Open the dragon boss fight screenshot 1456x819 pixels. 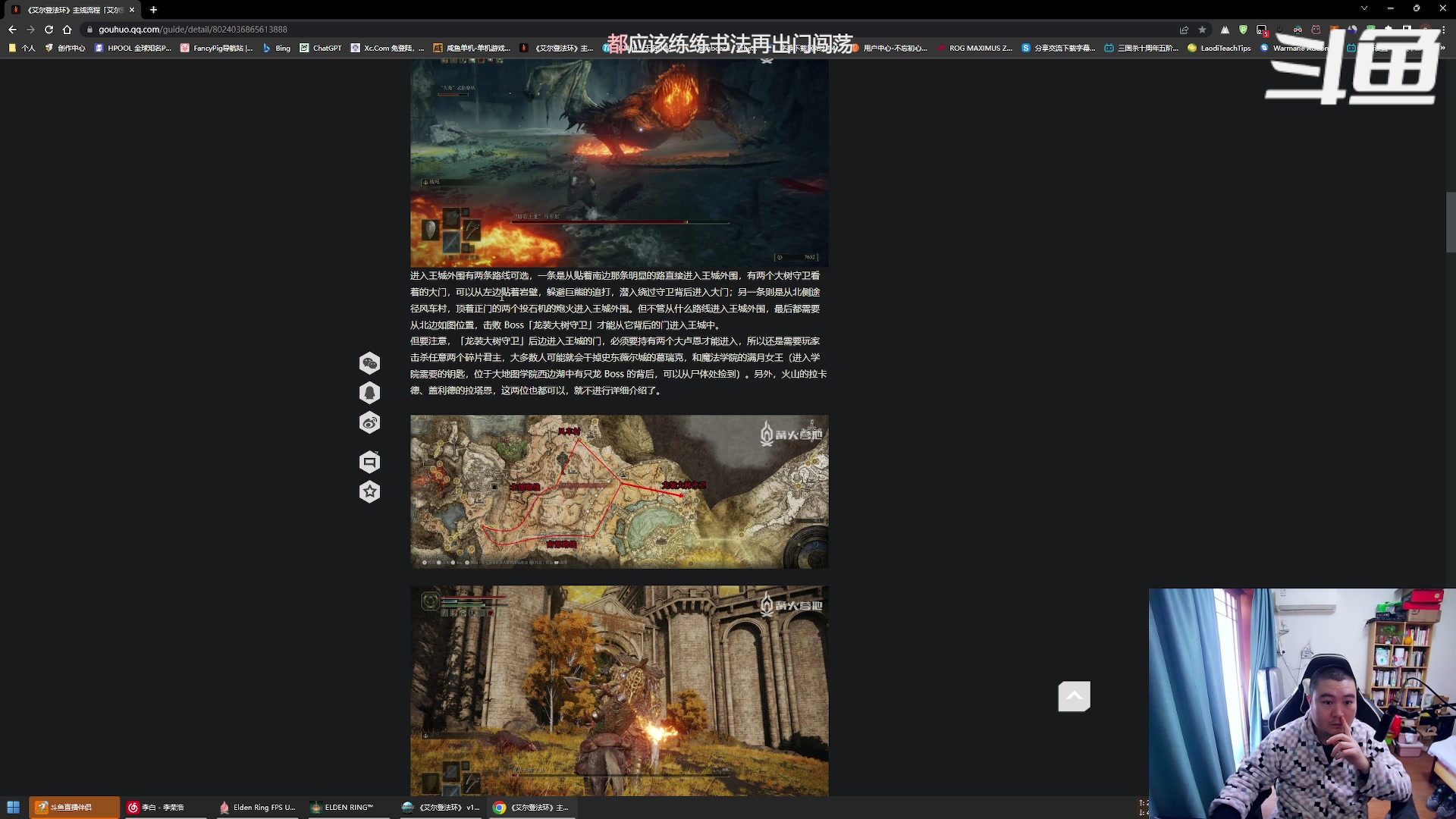click(619, 163)
